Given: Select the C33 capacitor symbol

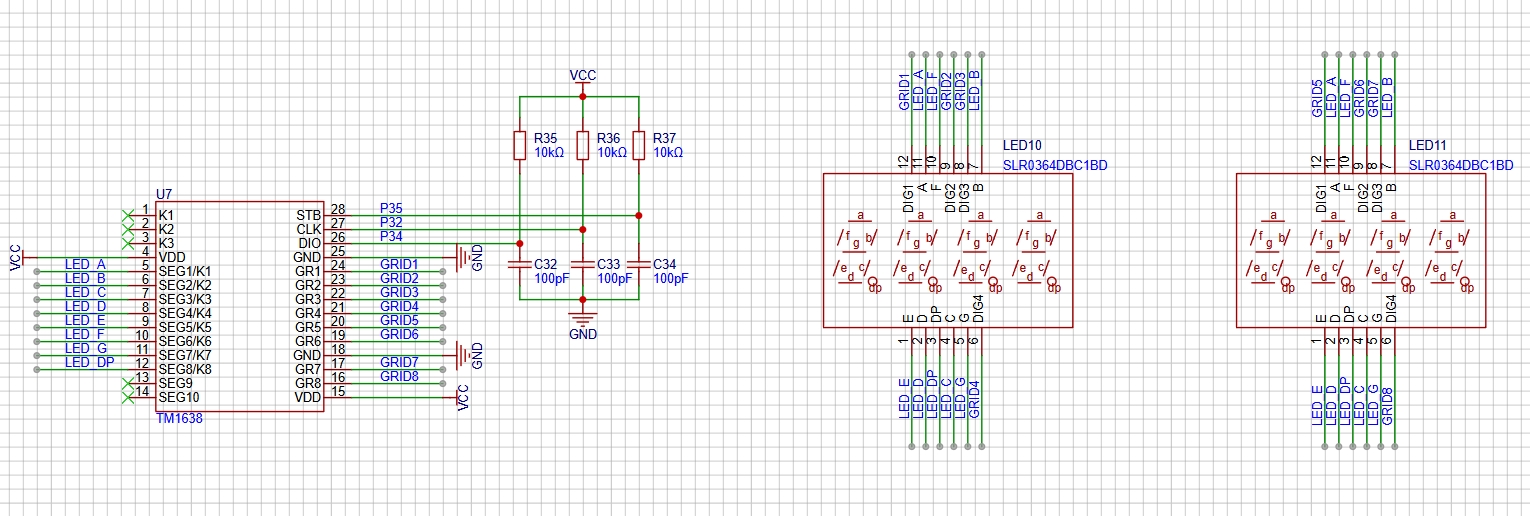Looking at the screenshot, I should coord(582,264).
